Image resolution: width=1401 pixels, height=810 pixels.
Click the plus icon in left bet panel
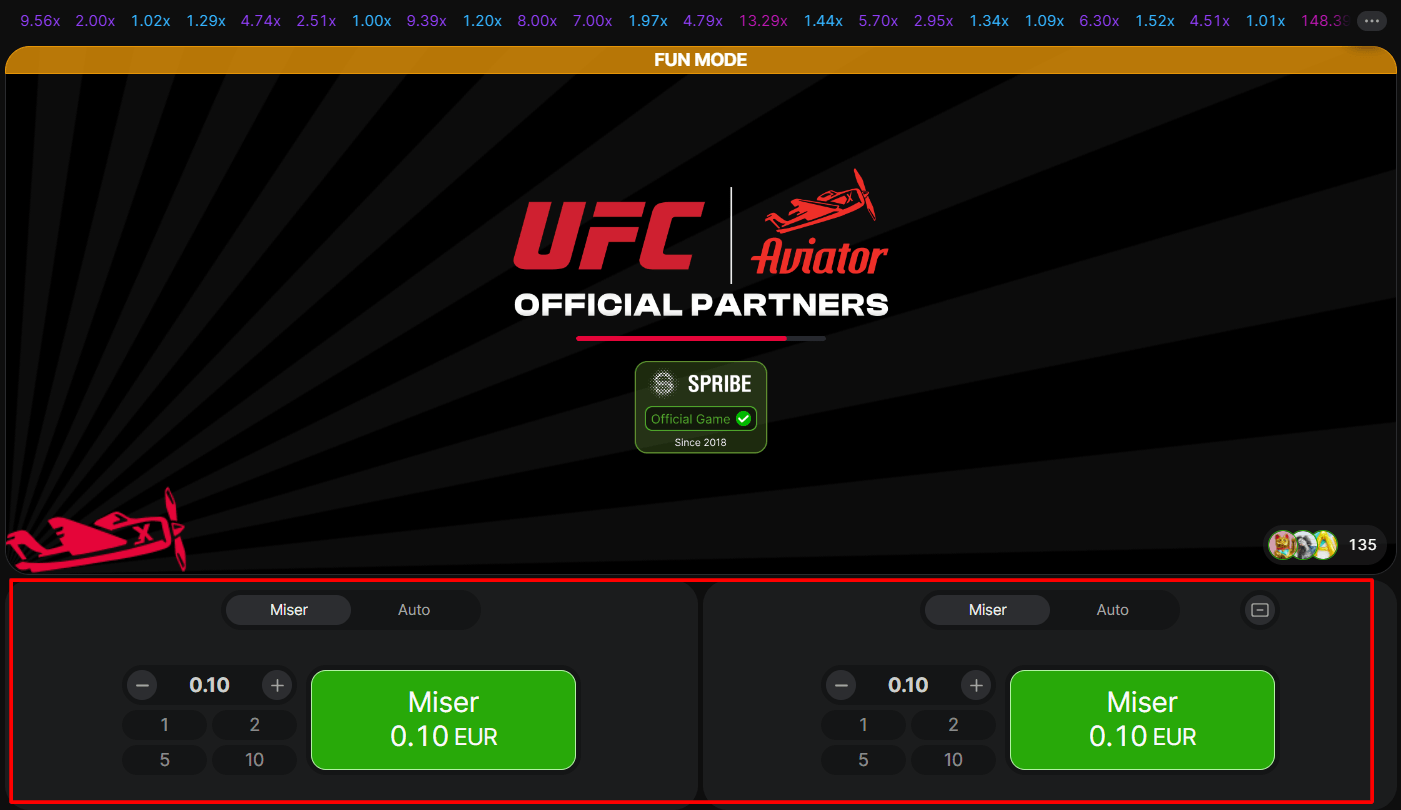click(277, 685)
